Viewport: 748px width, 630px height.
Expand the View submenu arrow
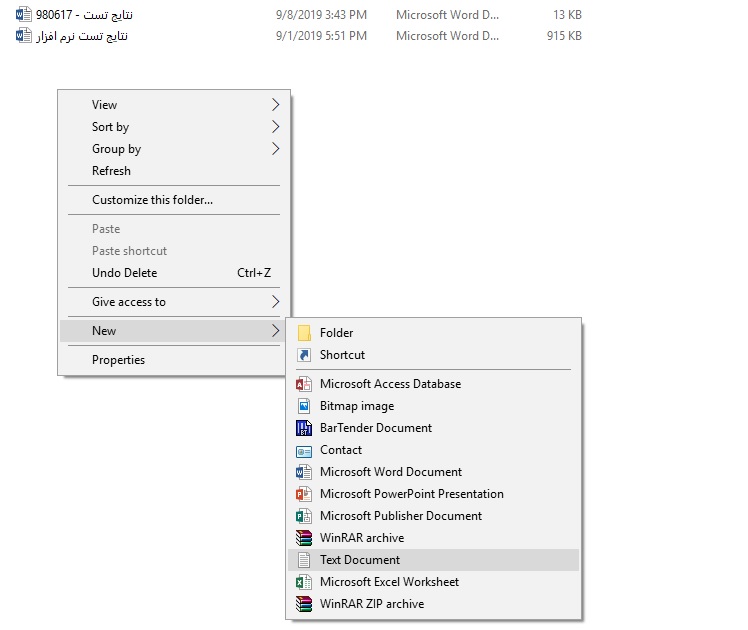275,104
